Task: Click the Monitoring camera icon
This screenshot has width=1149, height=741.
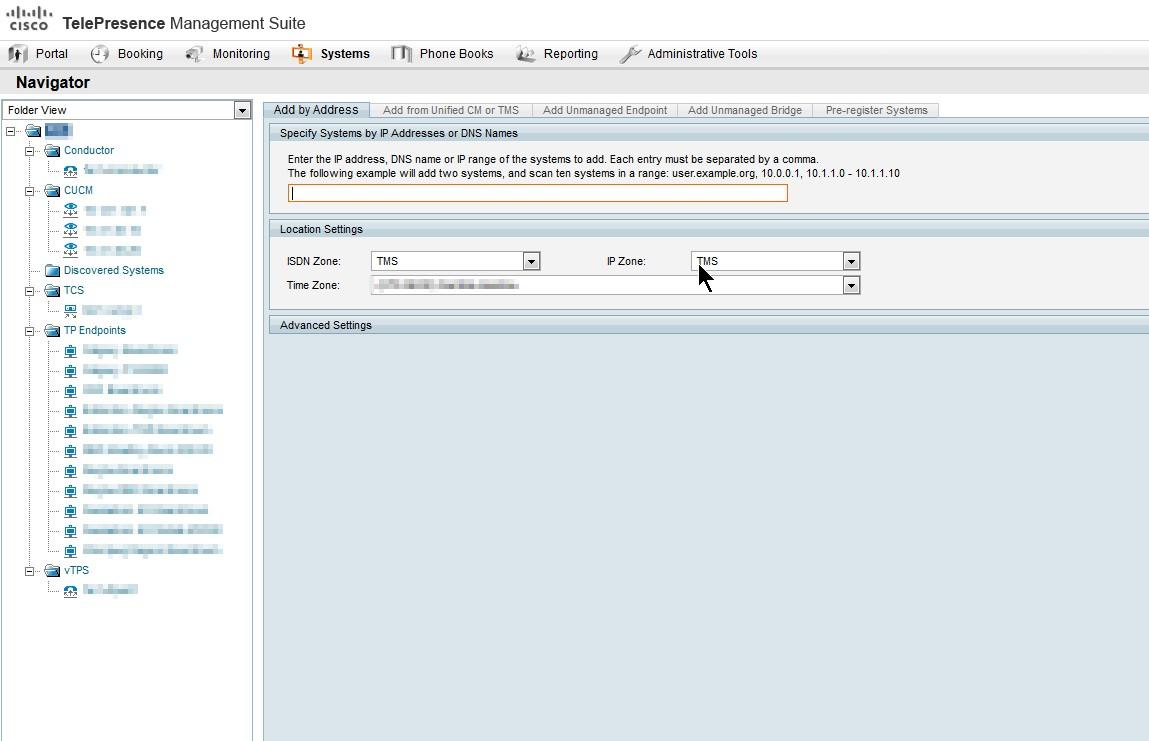Action: pos(194,54)
